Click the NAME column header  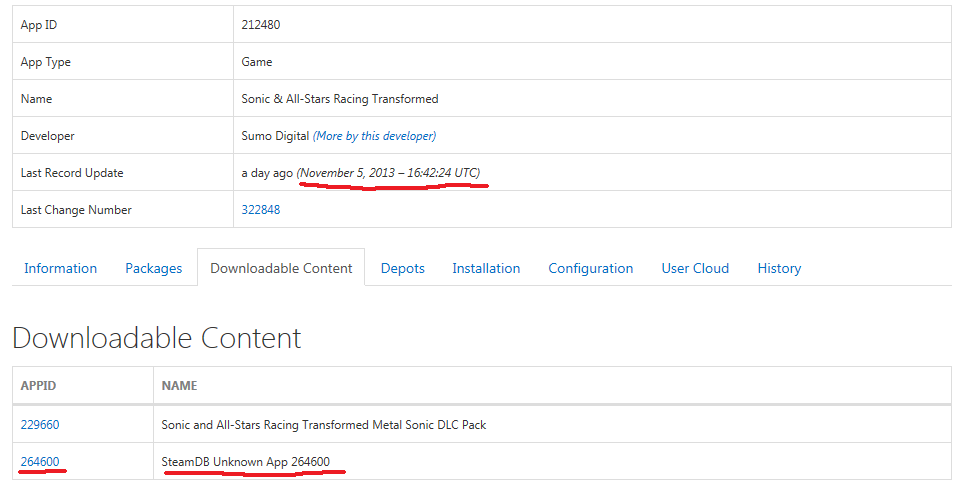coord(179,386)
